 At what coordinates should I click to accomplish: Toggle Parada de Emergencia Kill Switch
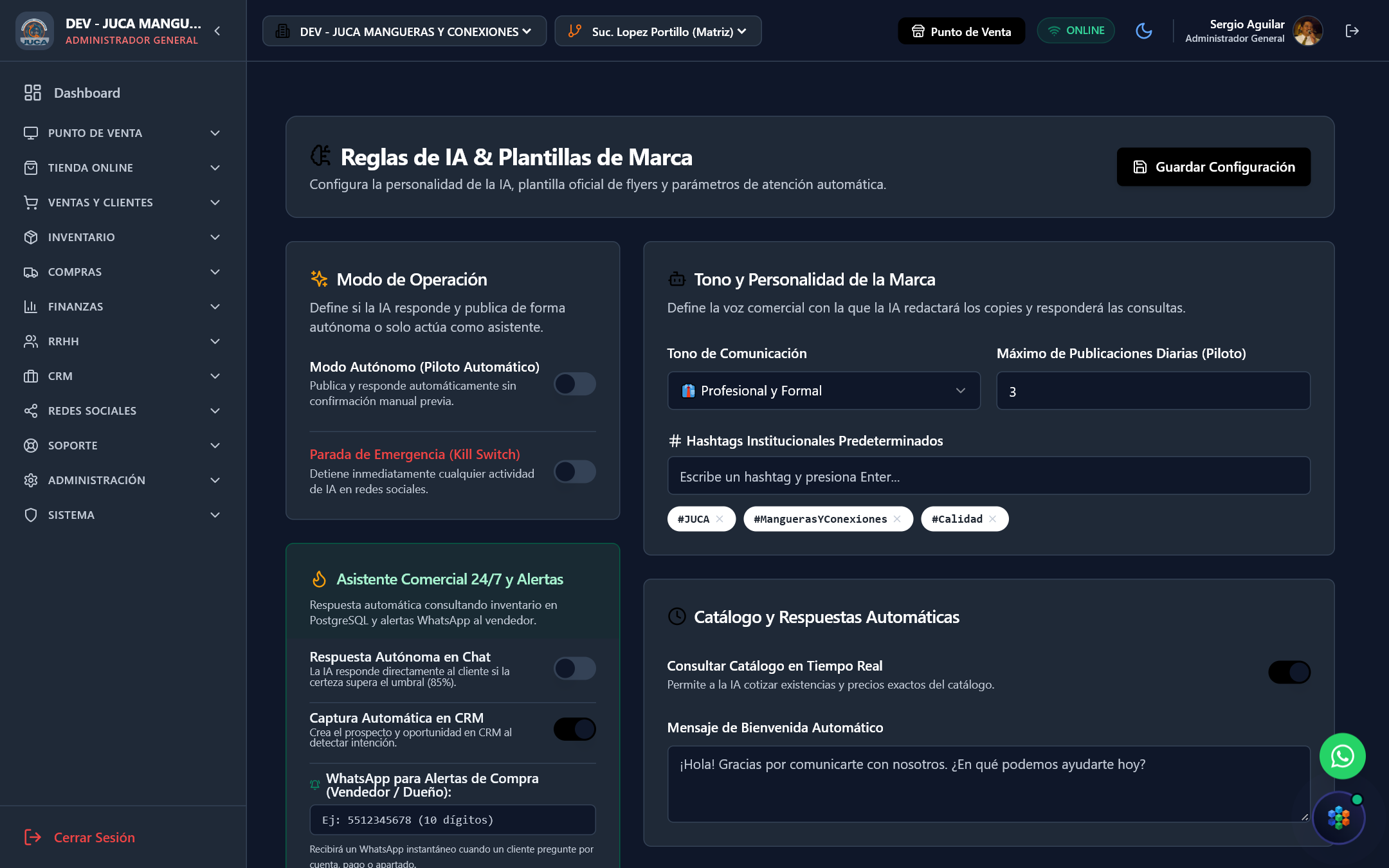tap(575, 471)
